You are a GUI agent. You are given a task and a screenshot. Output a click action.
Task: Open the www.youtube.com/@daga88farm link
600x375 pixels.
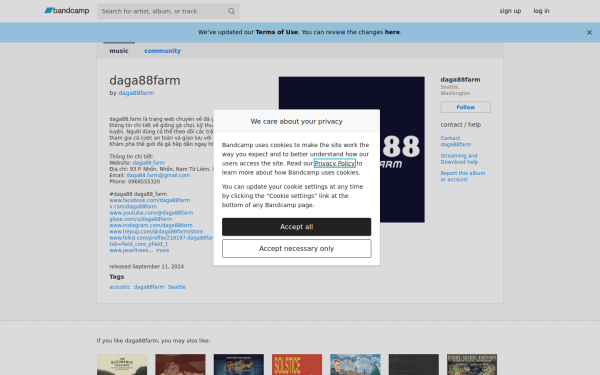151,213
